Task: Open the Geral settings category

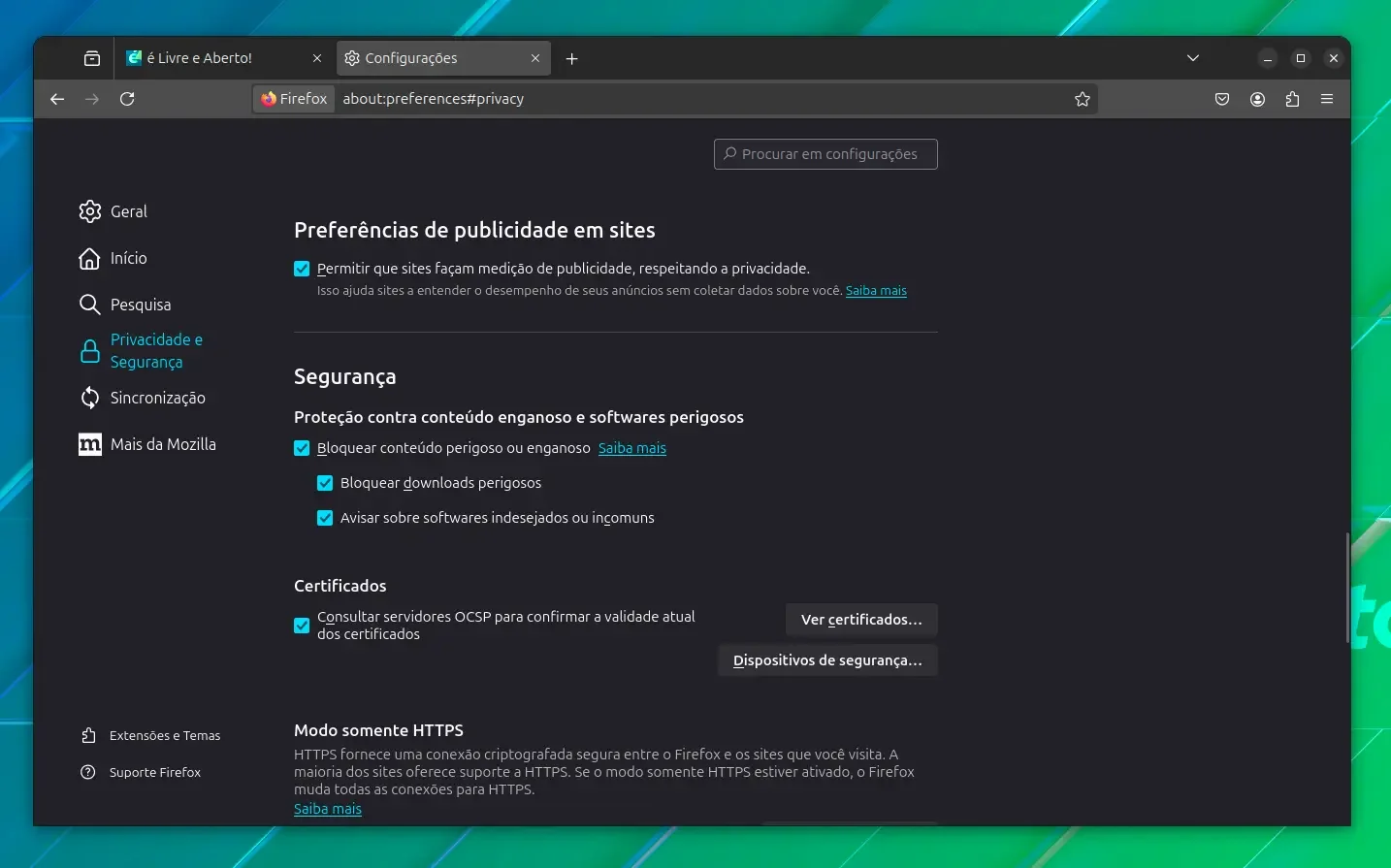Action: pos(113,211)
